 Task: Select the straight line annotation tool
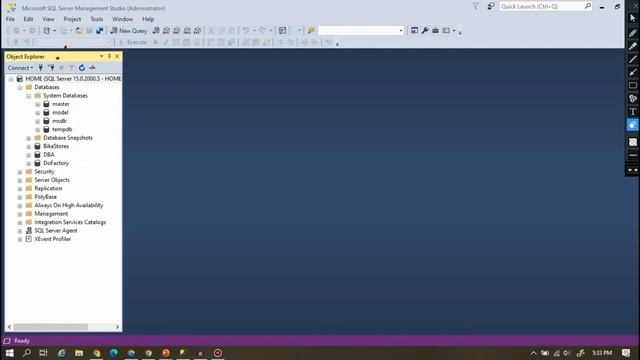(633, 59)
